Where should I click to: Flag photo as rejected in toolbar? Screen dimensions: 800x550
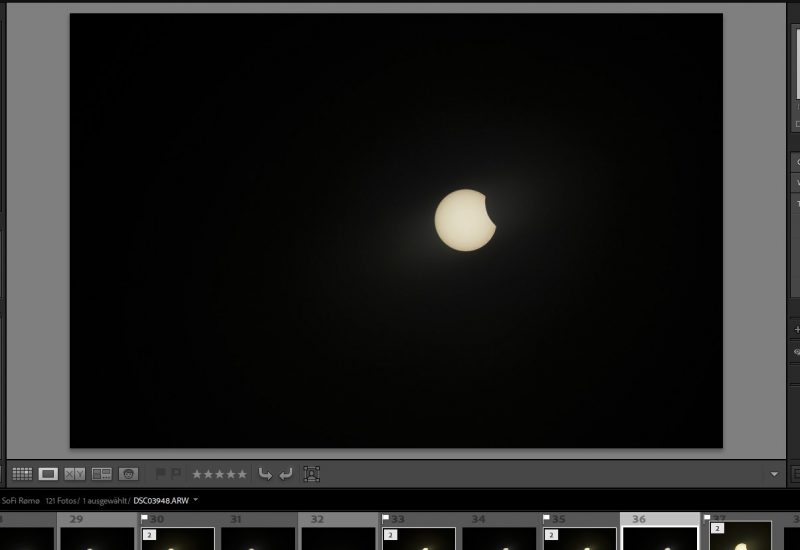[x=176, y=474]
